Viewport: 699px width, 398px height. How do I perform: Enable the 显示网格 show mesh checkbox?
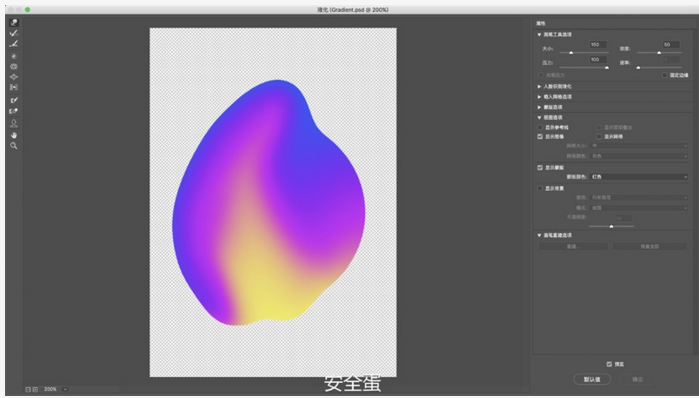click(599, 137)
